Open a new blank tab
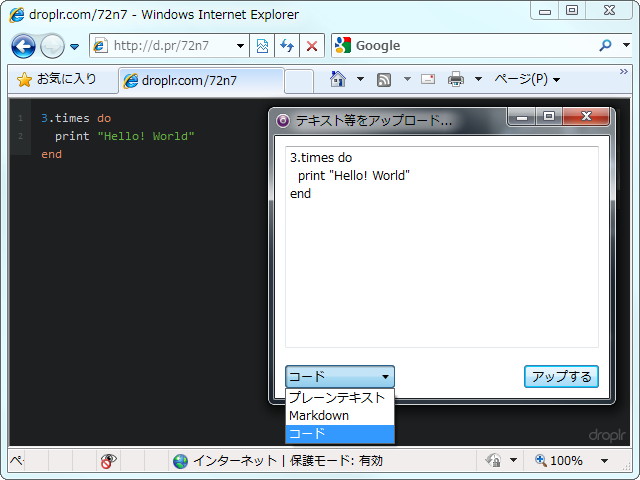Screen dimensions: 640x480 coord(299,81)
